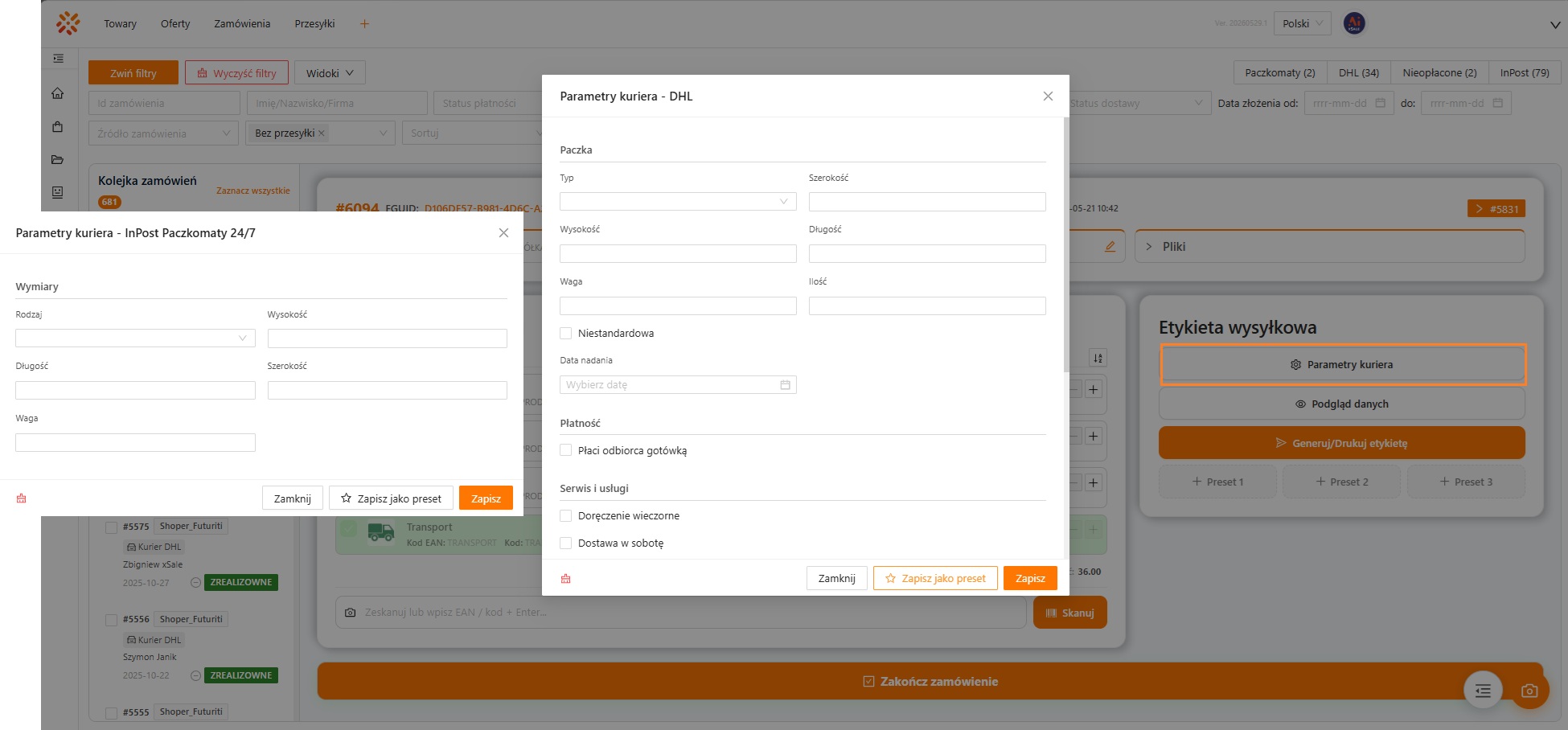Click the 'Zwiń filtry' button
The height and width of the screenshot is (730, 1568).
click(133, 73)
